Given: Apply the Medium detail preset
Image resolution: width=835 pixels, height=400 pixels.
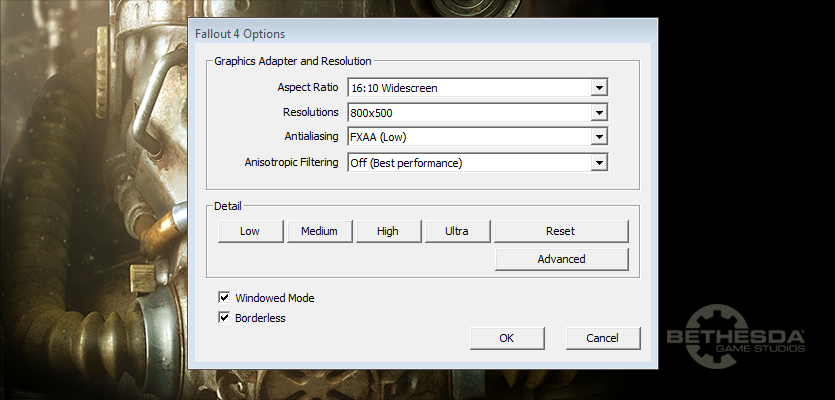Looking at the screenshot, I should tap(320, 231).
